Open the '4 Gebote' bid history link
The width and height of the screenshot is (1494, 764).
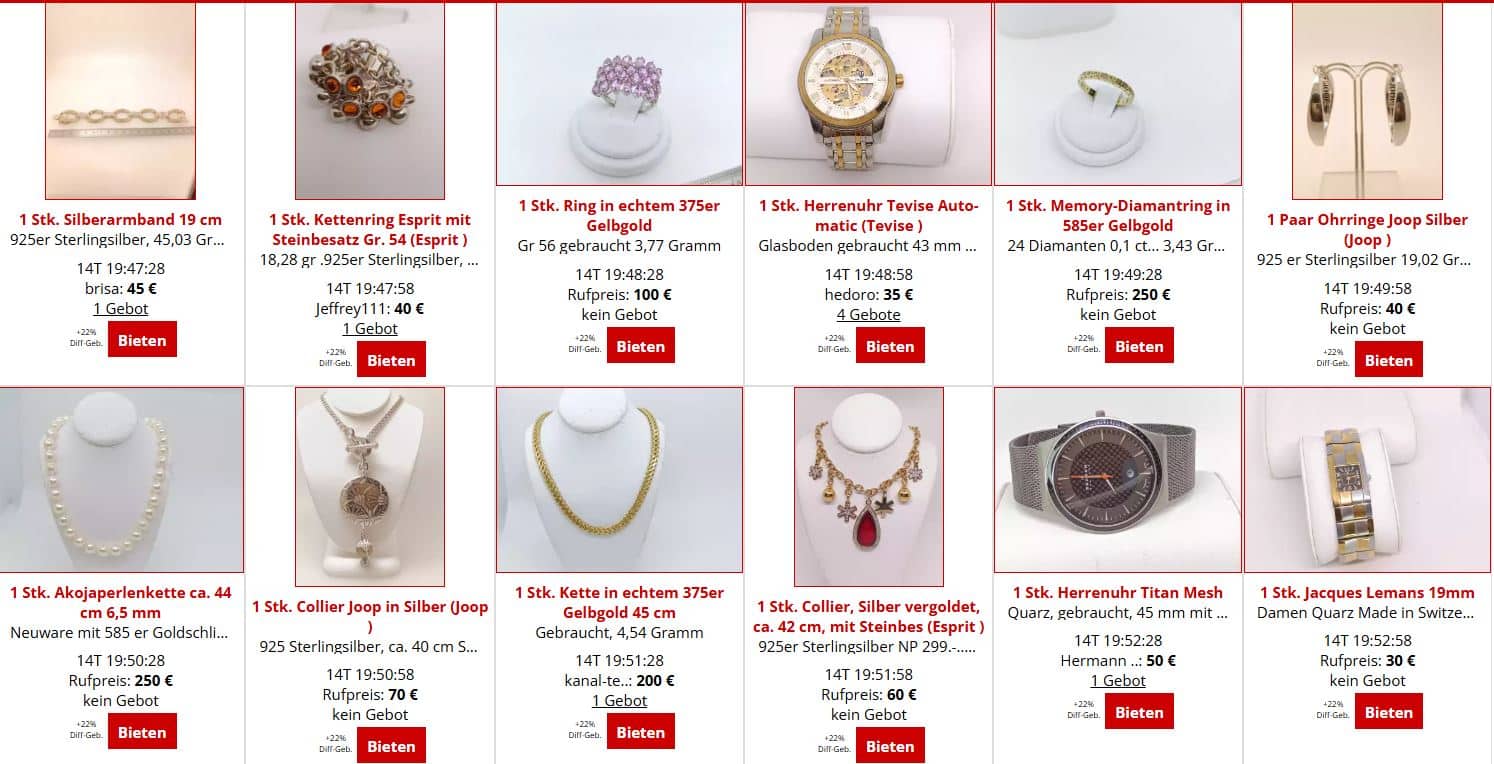[868, 314]
